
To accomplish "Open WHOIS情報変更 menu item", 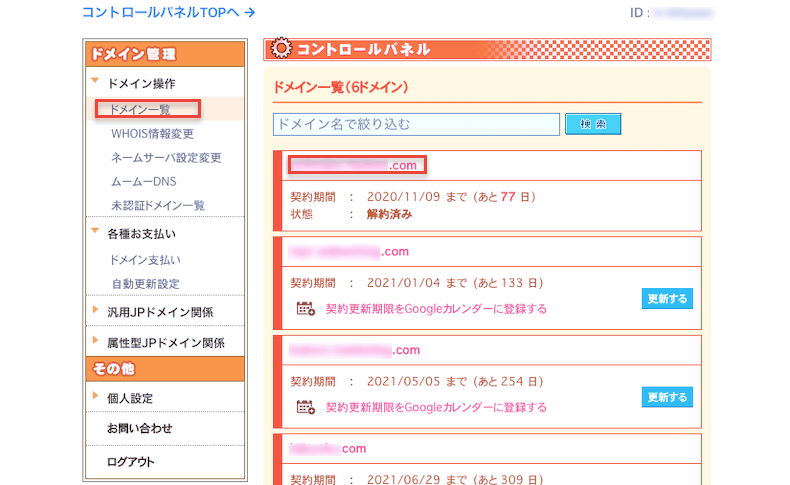I will click(152, 133).
